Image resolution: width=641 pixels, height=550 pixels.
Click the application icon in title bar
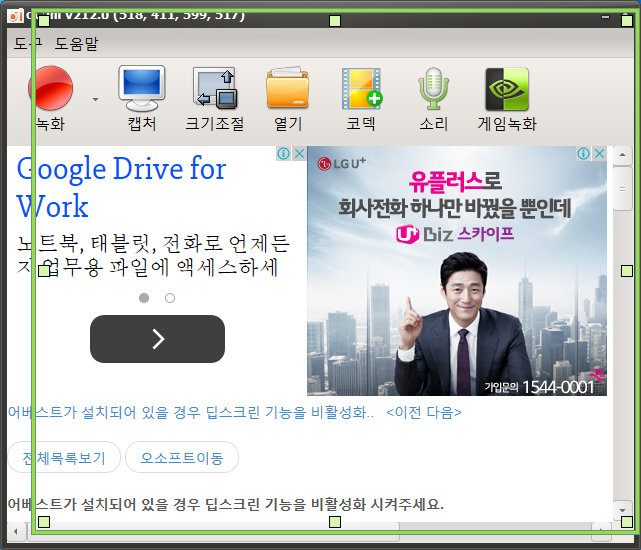[15, 16]
